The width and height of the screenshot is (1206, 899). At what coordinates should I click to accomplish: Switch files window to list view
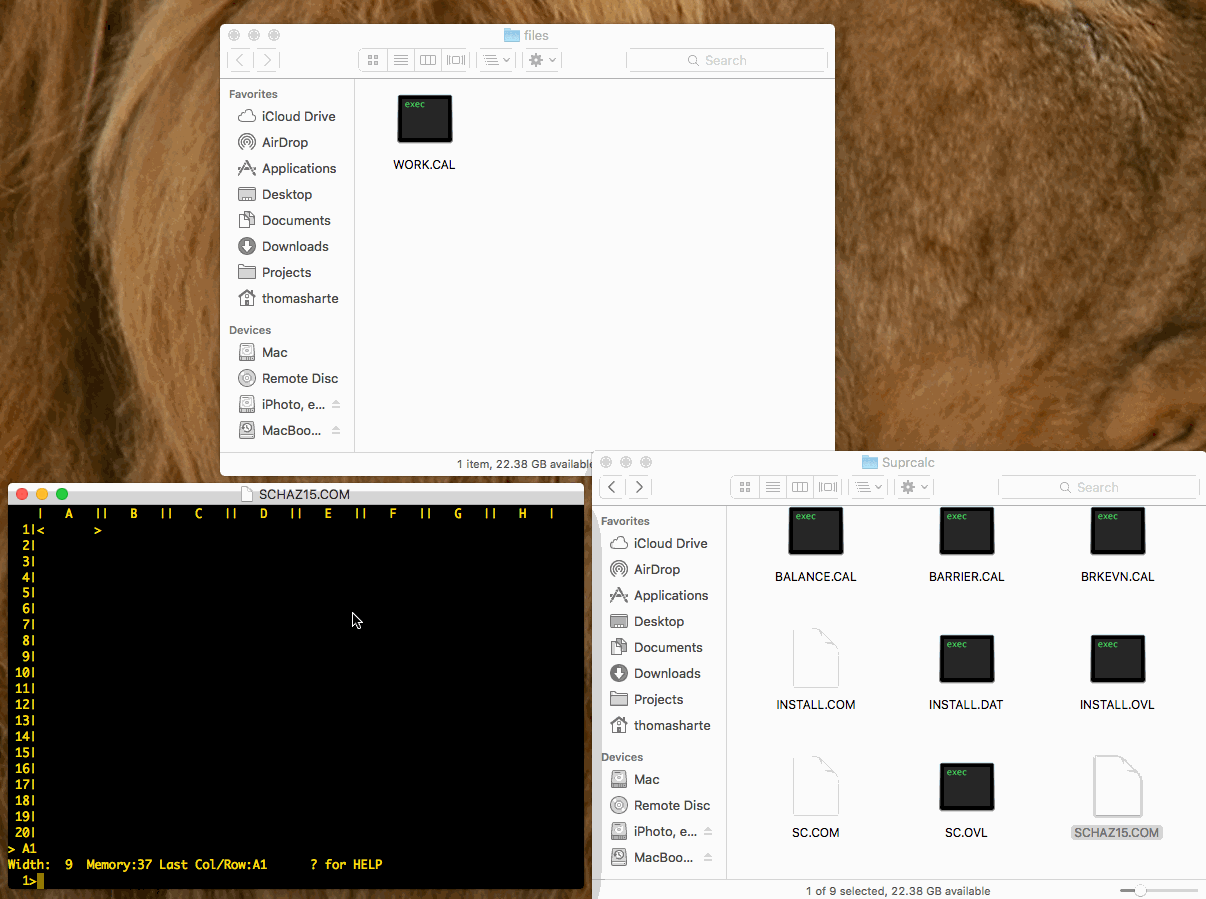point(400,60)
